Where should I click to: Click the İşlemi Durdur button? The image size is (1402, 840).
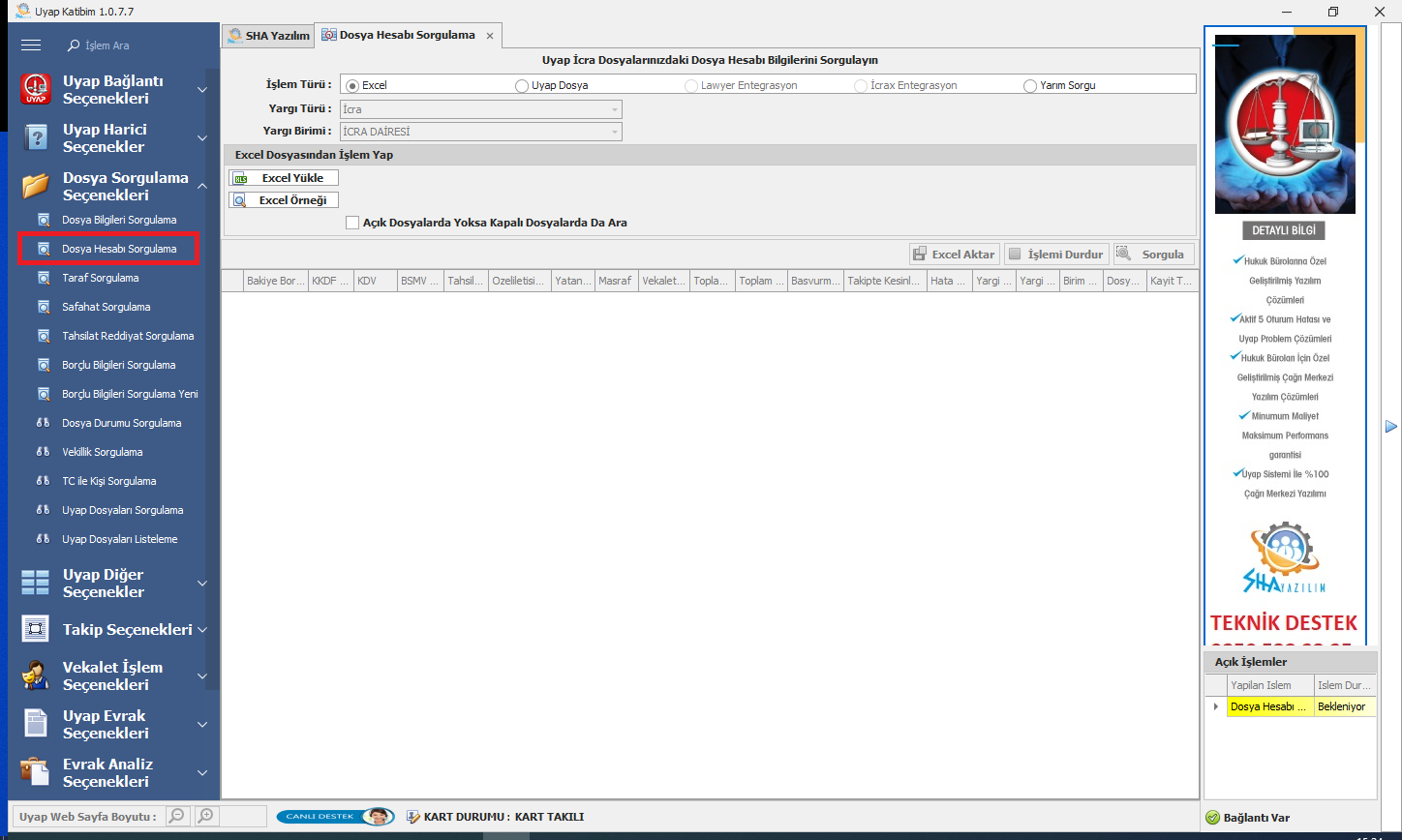click(1057, 255)
